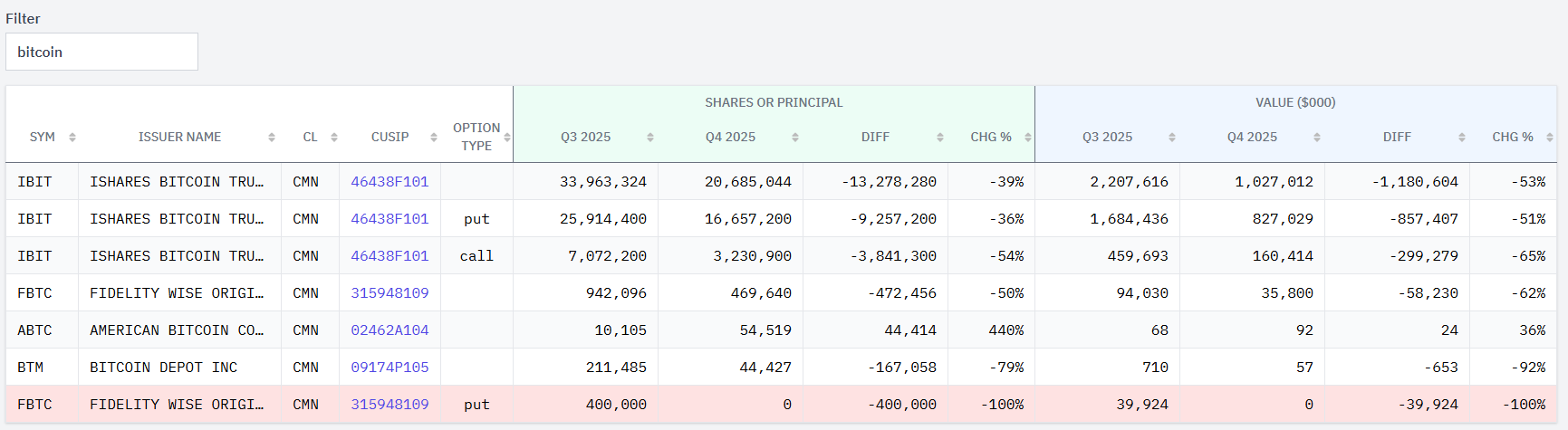
Task: Open CUSIP link 09174P105 for BTM
Action: [x=390, y=368]
